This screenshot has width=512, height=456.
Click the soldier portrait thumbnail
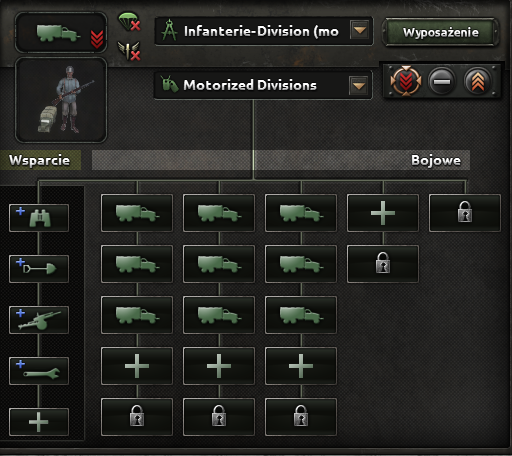point(61,100)
